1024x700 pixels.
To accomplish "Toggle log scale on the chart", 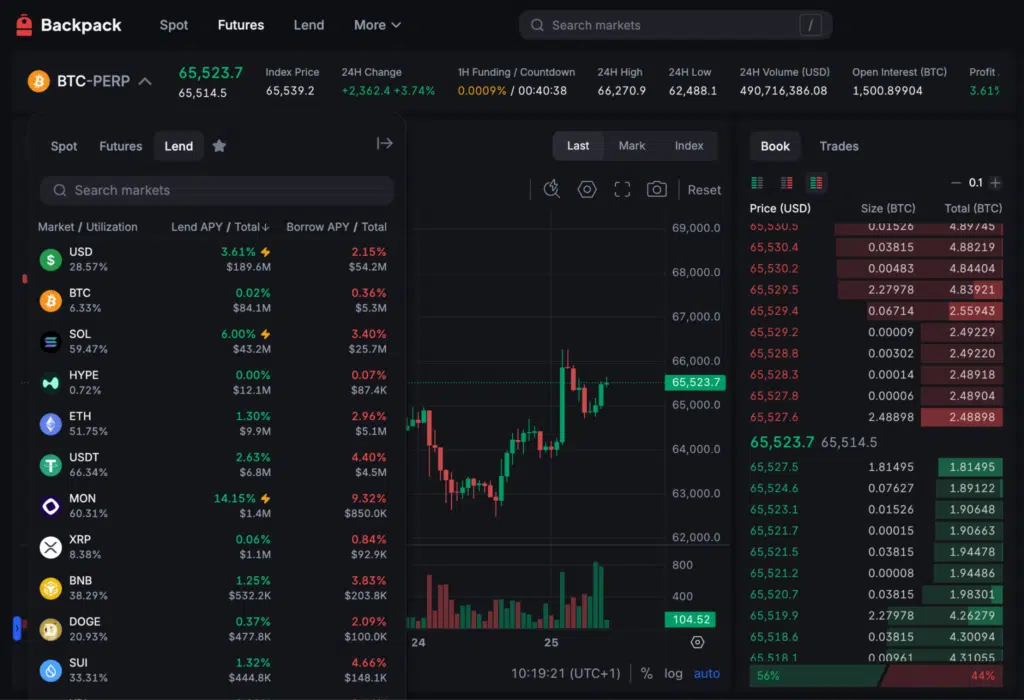I will click(674, 673).
